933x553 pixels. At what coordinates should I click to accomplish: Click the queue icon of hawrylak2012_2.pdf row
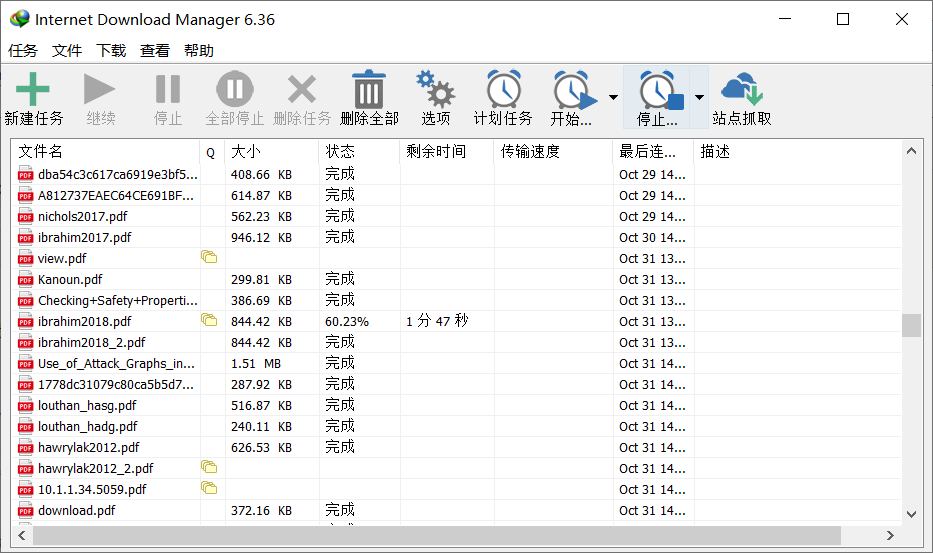[x=209, y=467]
